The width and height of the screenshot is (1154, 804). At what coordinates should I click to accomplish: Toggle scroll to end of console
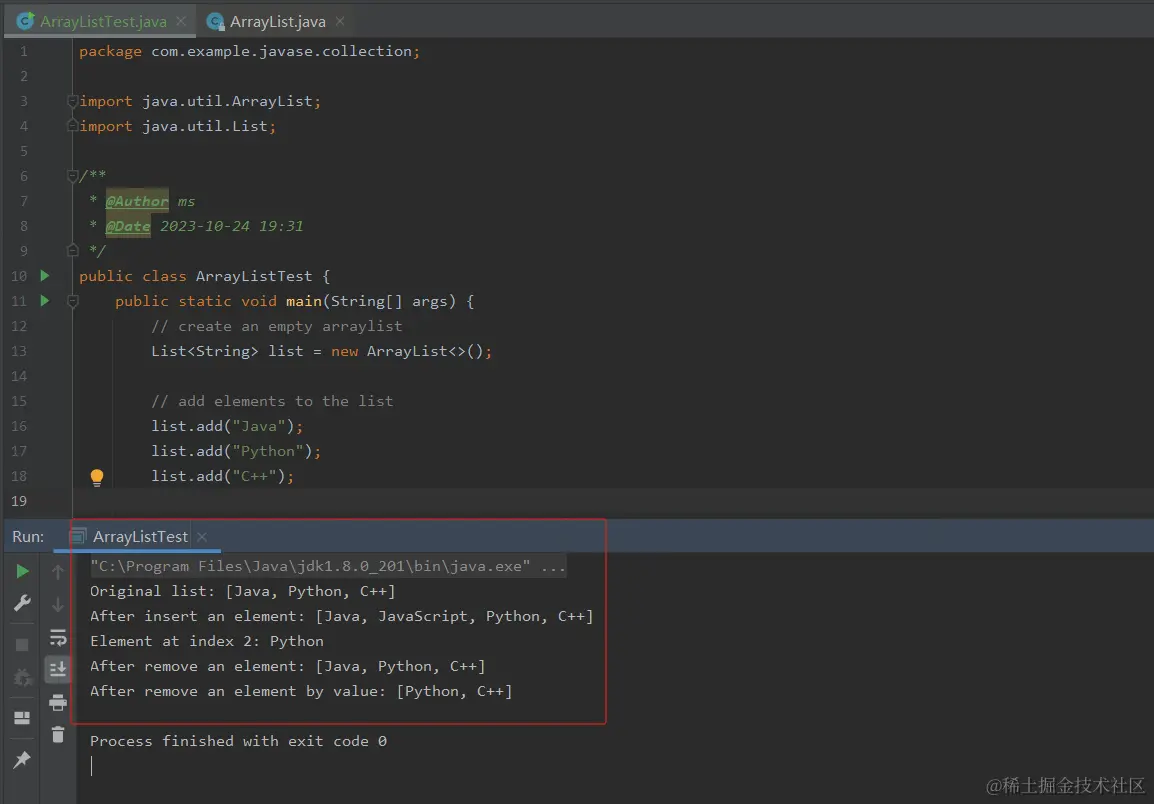[x=58, y=669]
